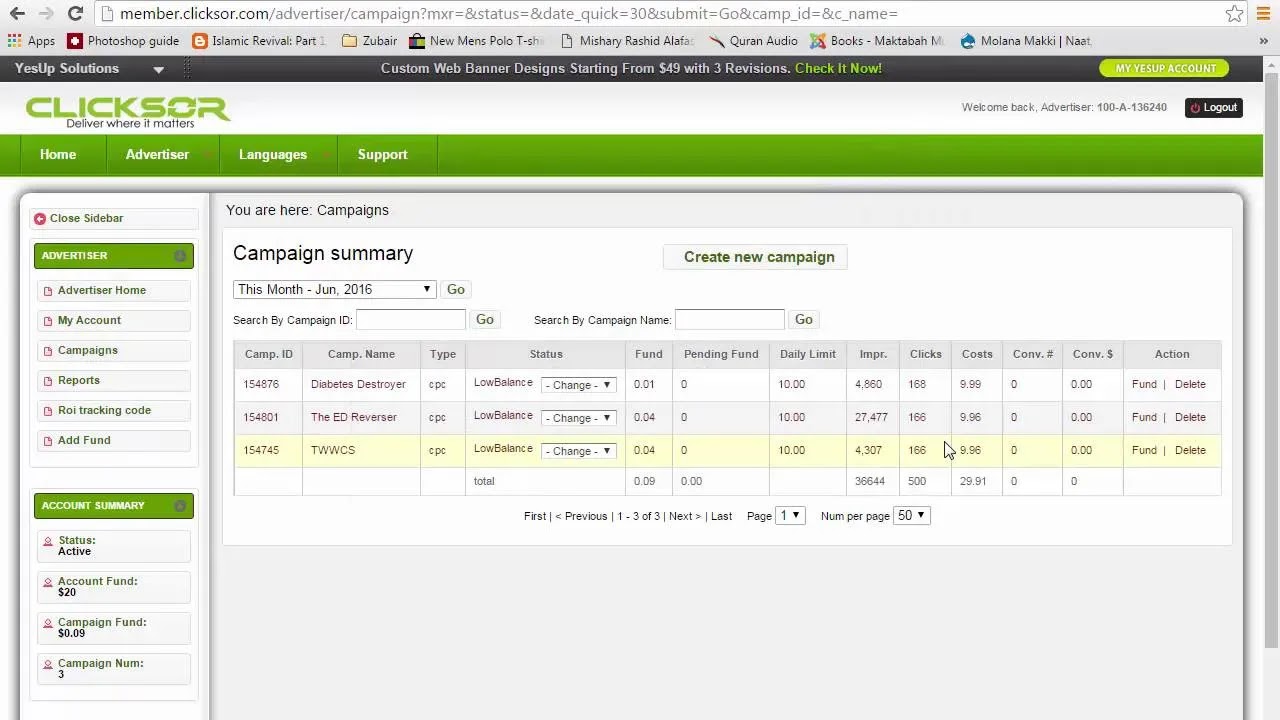Image resolution: width=1280 pixels, height=720 pixels.
Task: Click Fund for The ED Reverser campaign
Action: click(x=1144, y=417)
